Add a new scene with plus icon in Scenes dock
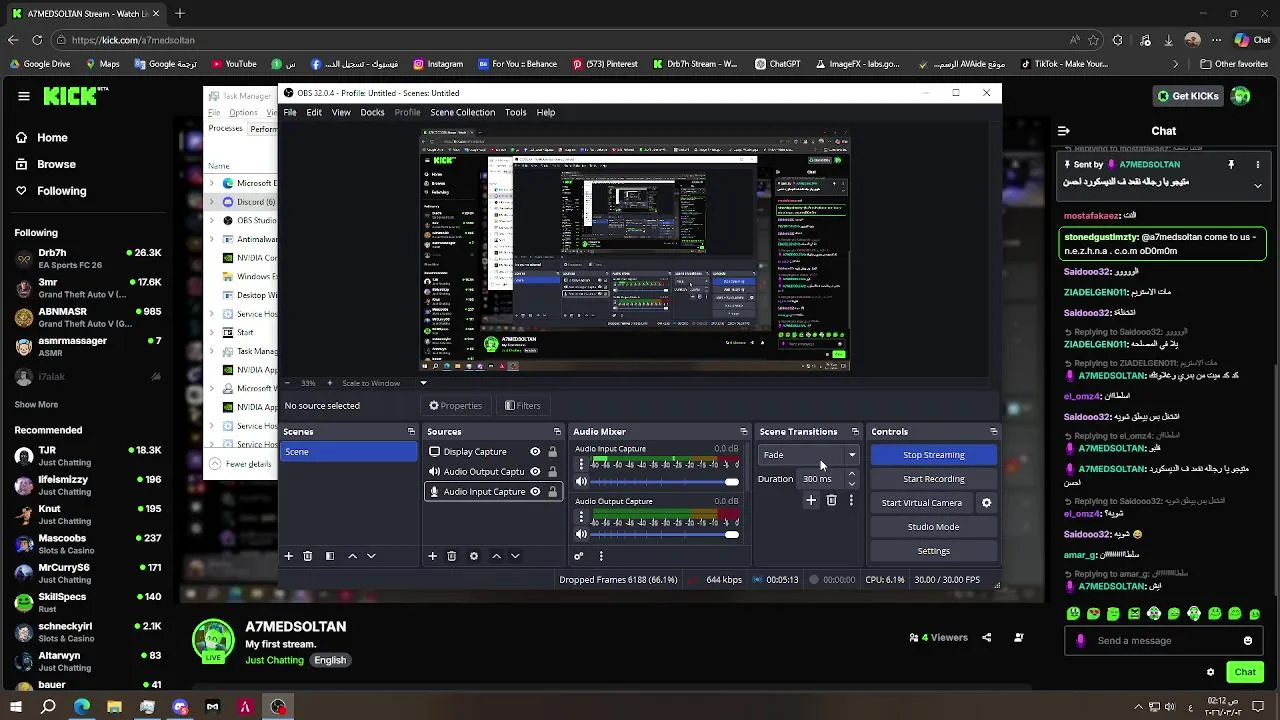This screenshot has height=720, width=1280. (289, 556)
